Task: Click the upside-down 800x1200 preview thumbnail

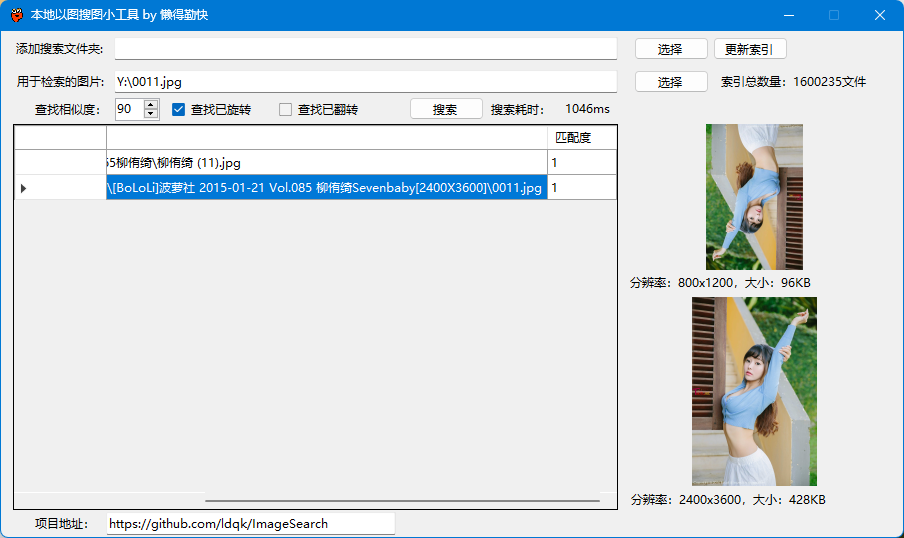Action: point(754,197)
